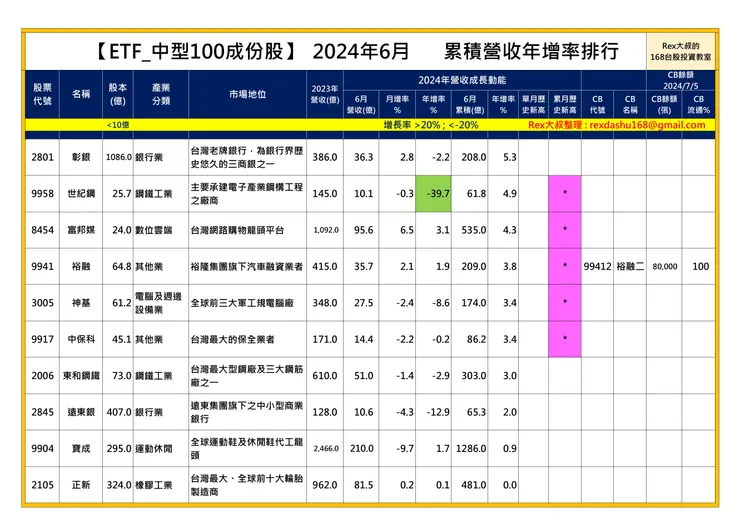Screen dimensions: 740x523
Task: Click the company name 東和鋼鐵
Action: click(81, 376)
